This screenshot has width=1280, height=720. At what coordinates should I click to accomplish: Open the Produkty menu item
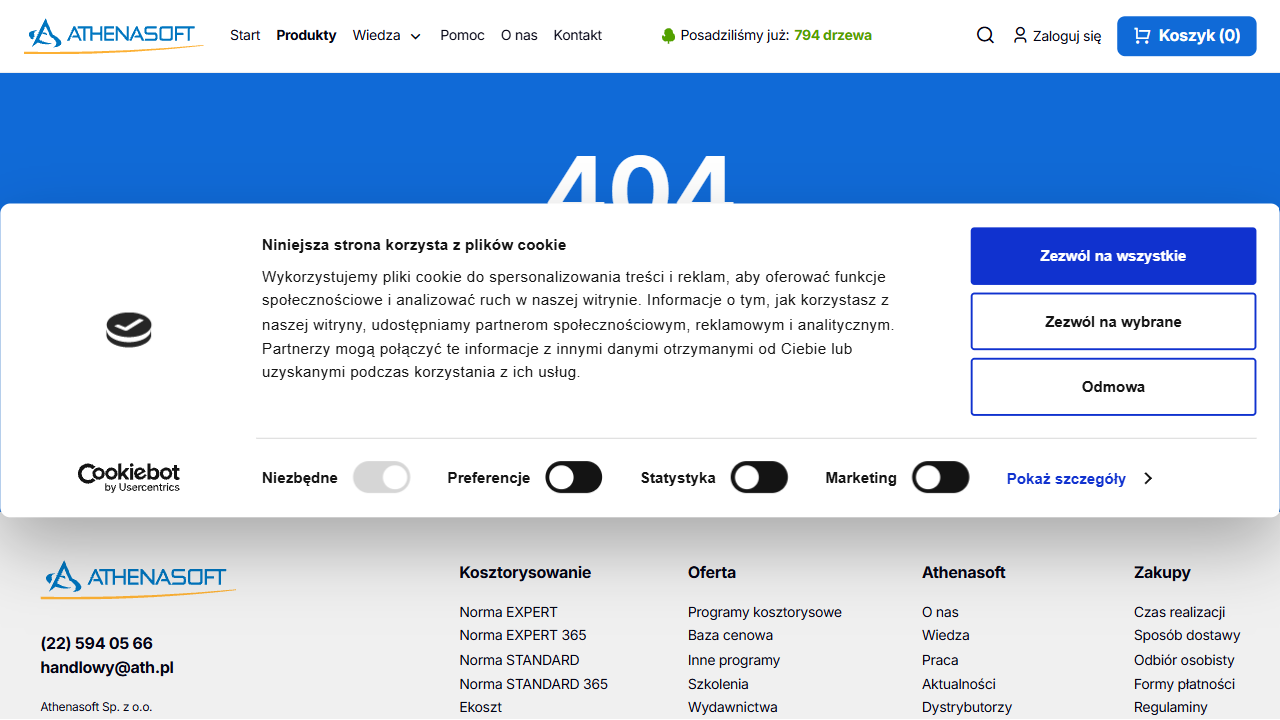click(x=306, y=35)
